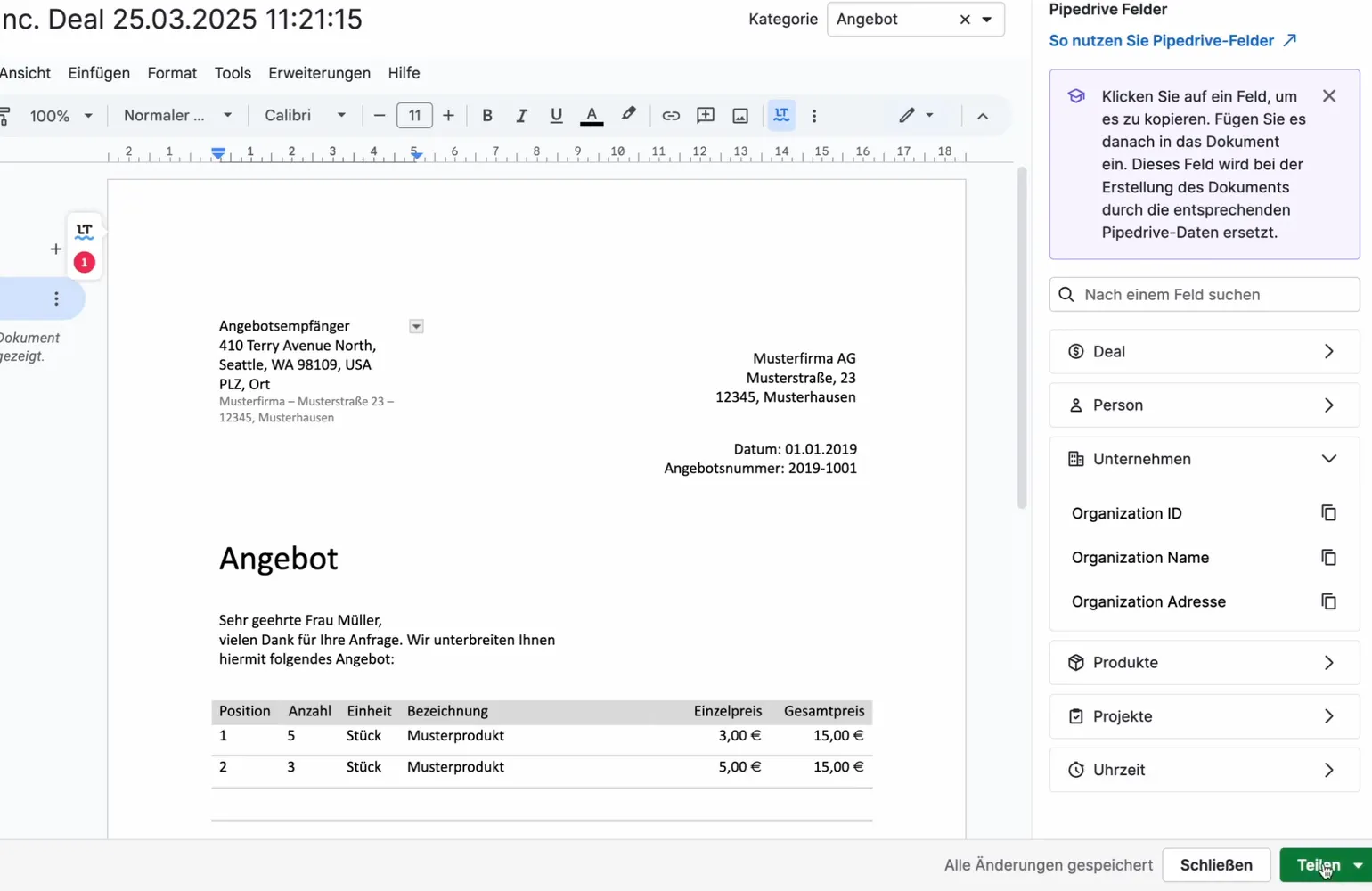The image size is (1372, 891).
Task: Open the paragraph style dropdown
Action: coord(177,116)
